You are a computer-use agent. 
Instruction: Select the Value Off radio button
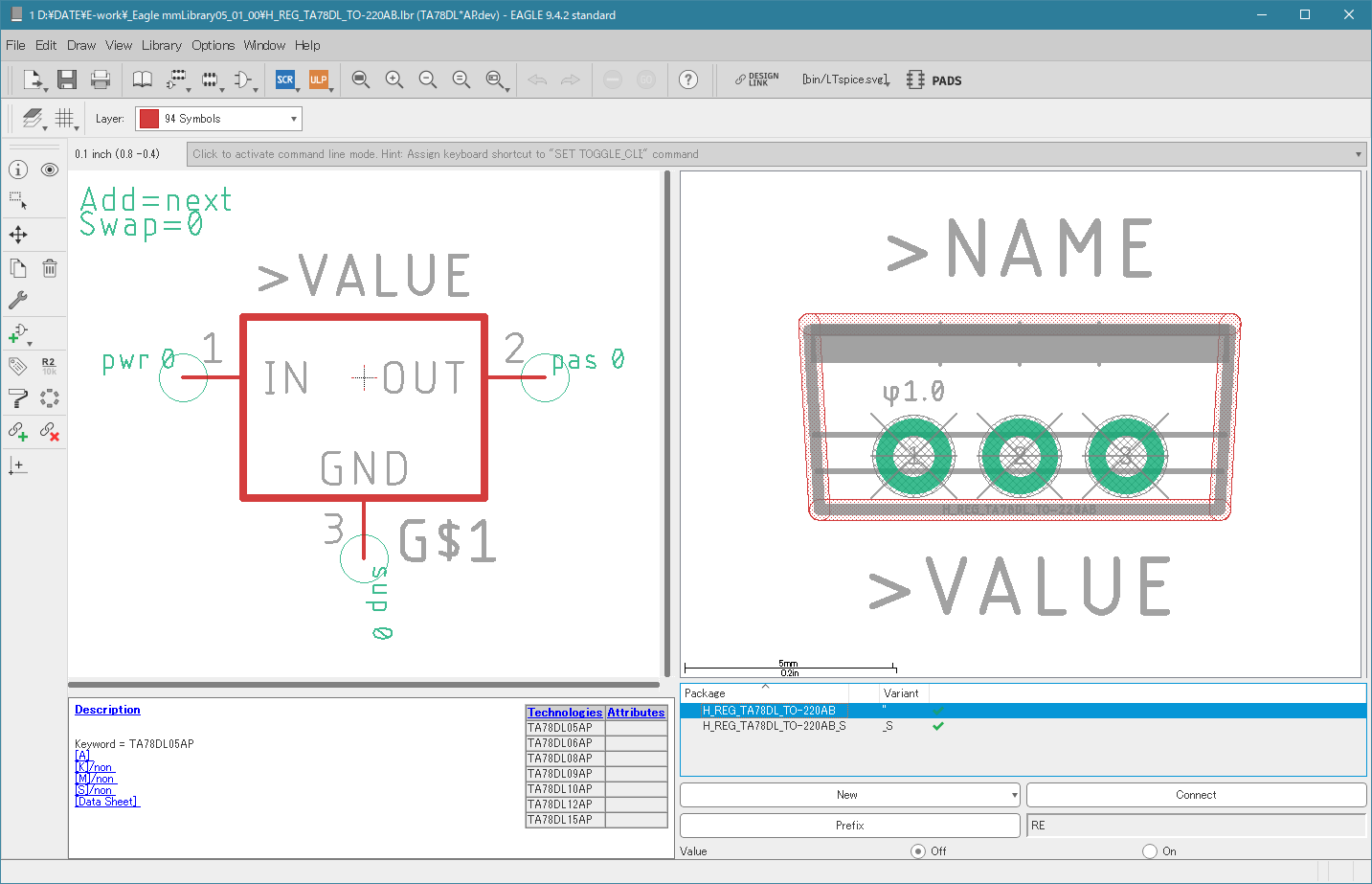918,850
